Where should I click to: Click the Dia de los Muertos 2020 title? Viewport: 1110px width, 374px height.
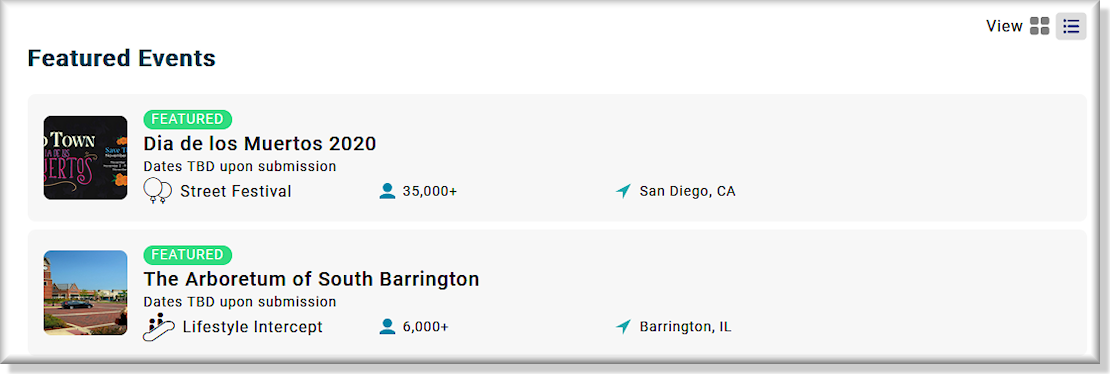260,144
